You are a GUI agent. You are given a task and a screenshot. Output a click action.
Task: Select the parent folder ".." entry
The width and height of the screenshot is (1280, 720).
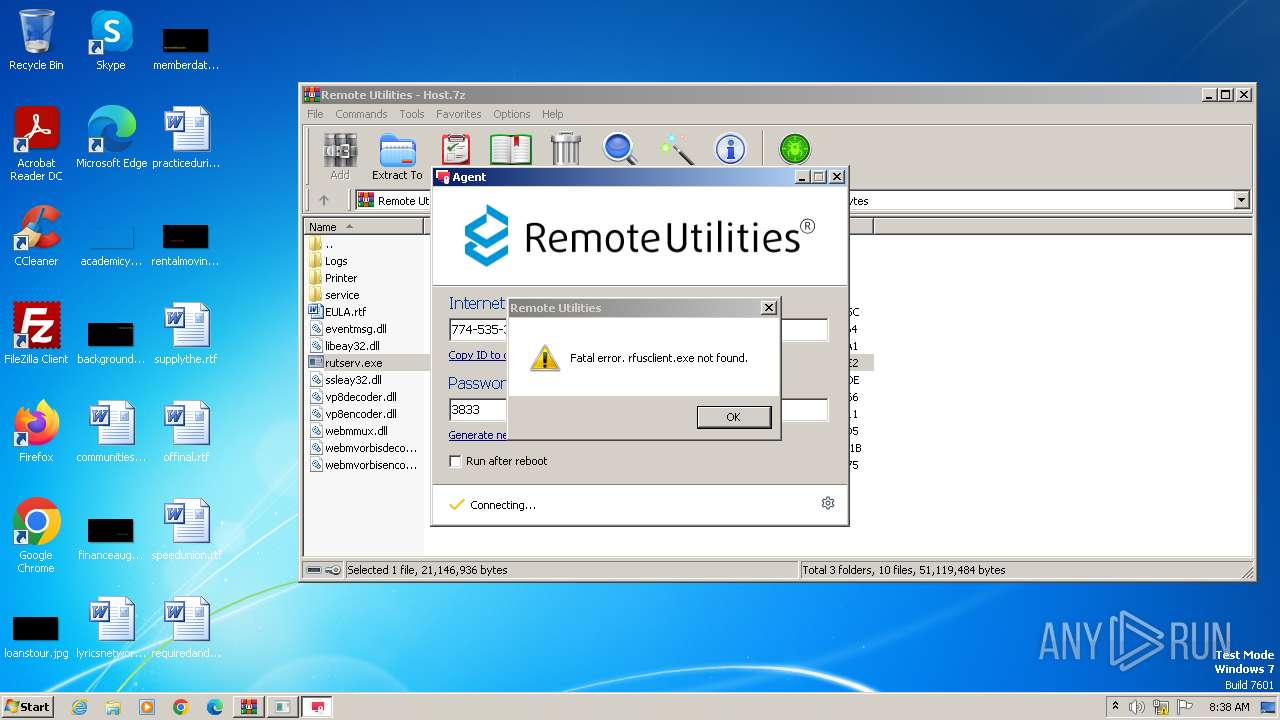click(x=329, y=244)
